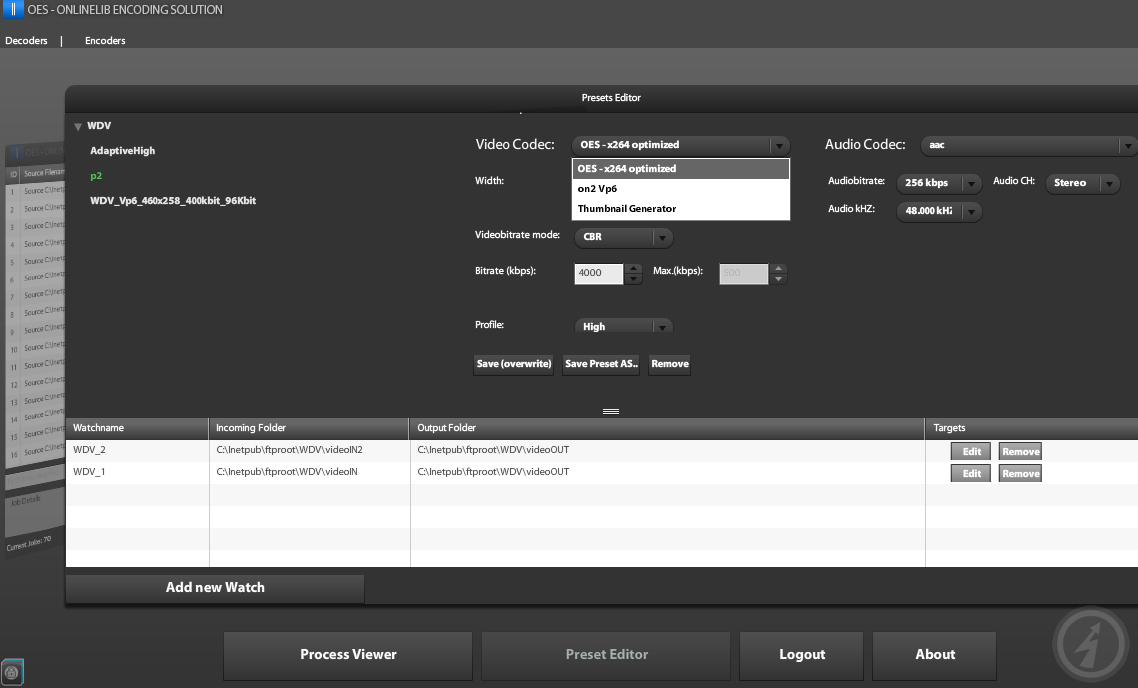Viewport: 1138px width, 688px height.
Task: Click Save Preset AS button
Action: [x=601, y=364]
